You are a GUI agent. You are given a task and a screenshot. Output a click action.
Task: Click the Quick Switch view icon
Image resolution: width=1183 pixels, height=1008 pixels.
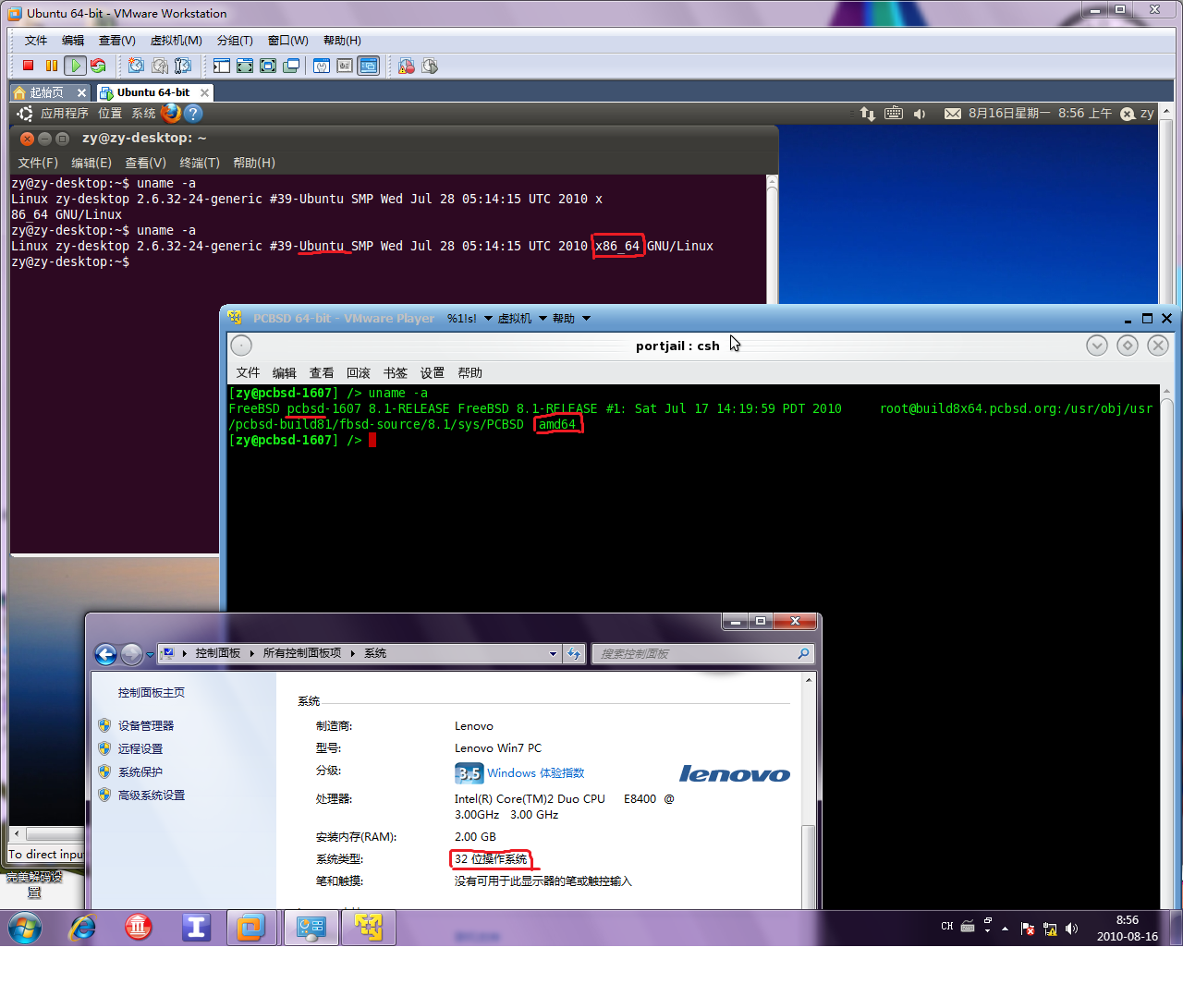pos(245,66)
